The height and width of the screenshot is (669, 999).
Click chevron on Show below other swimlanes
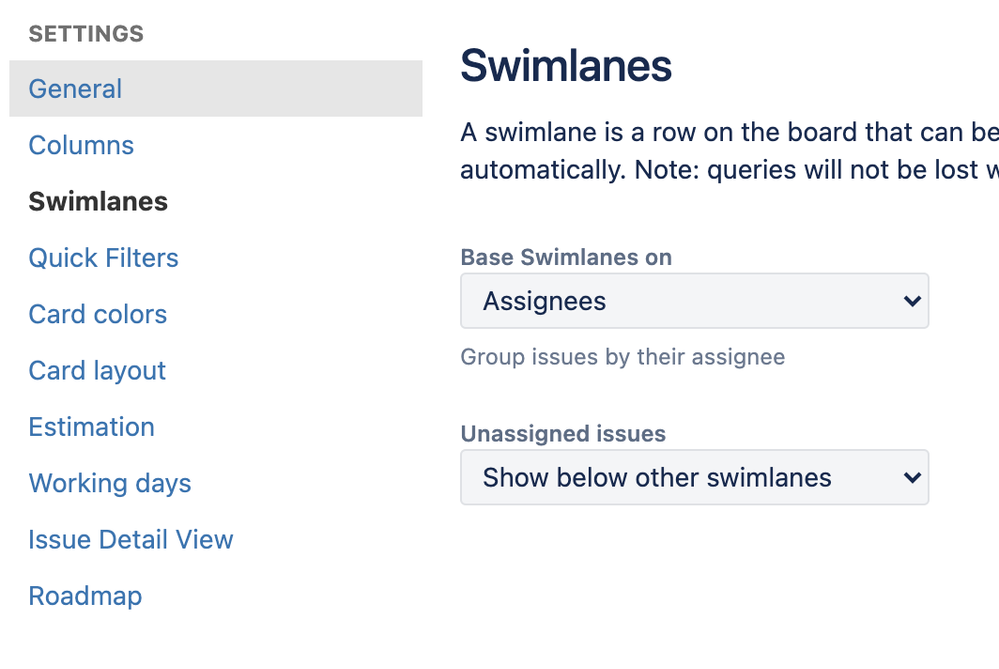[911, 477]
